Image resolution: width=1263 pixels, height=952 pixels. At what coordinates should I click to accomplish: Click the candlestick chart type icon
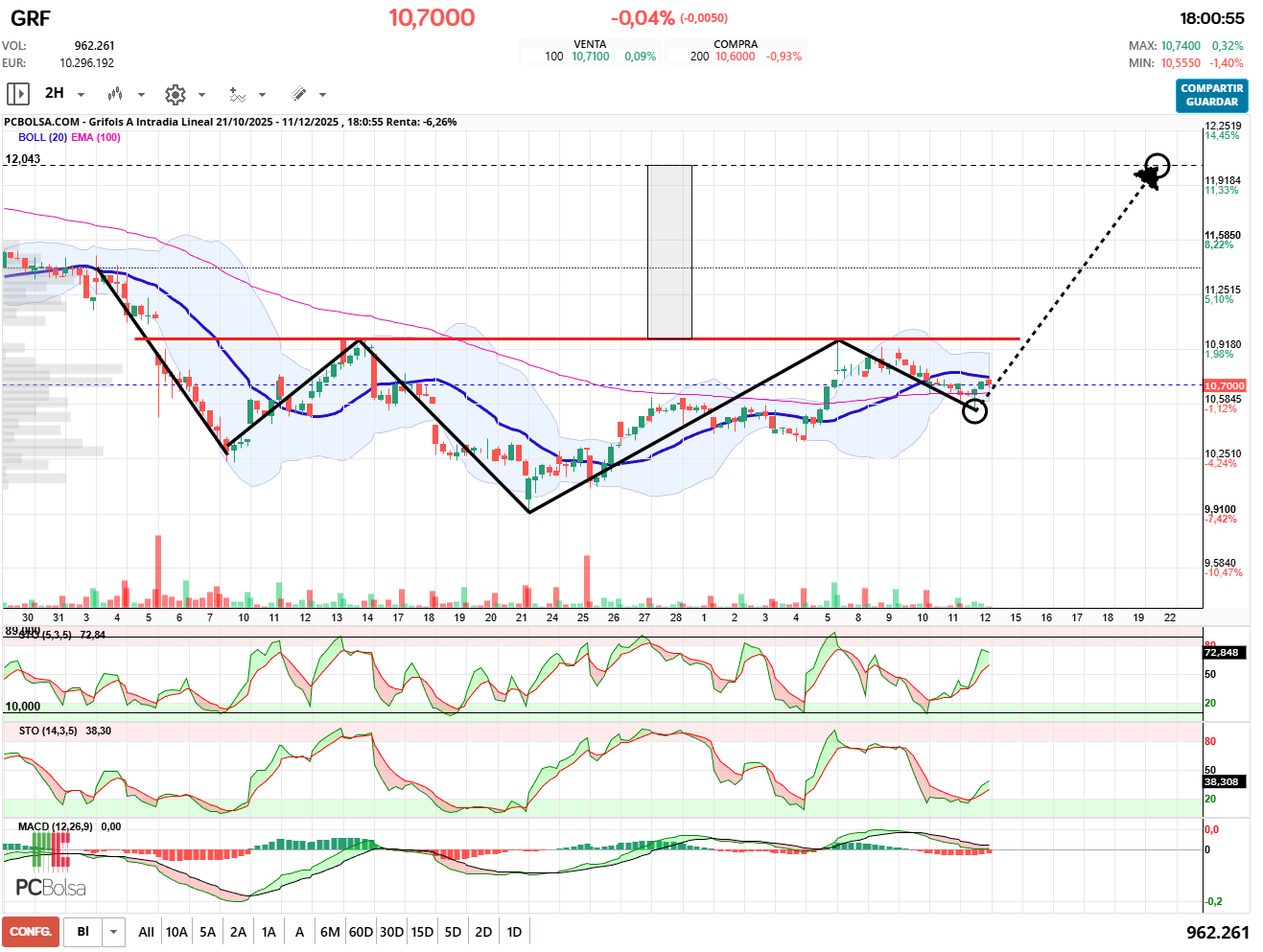pyautogui.click(x=115, y=94)
